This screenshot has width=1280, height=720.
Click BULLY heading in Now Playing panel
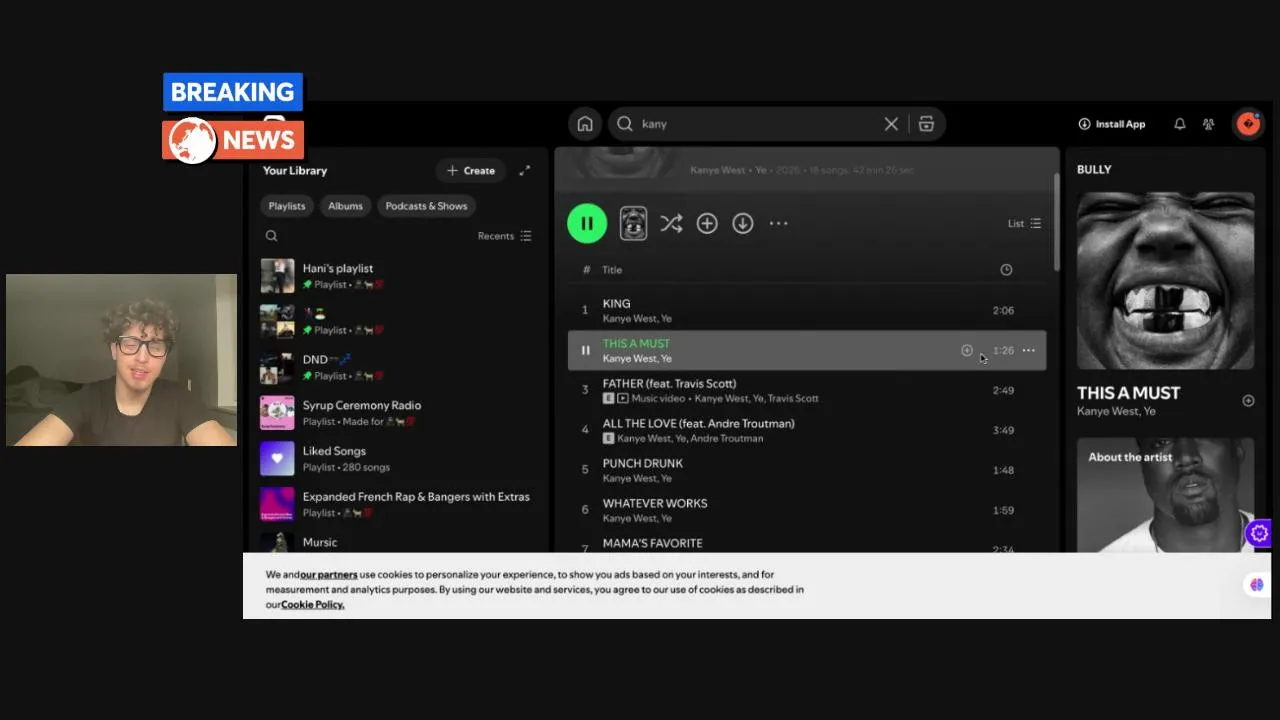pyautogui.click(x=1094, y=170)
